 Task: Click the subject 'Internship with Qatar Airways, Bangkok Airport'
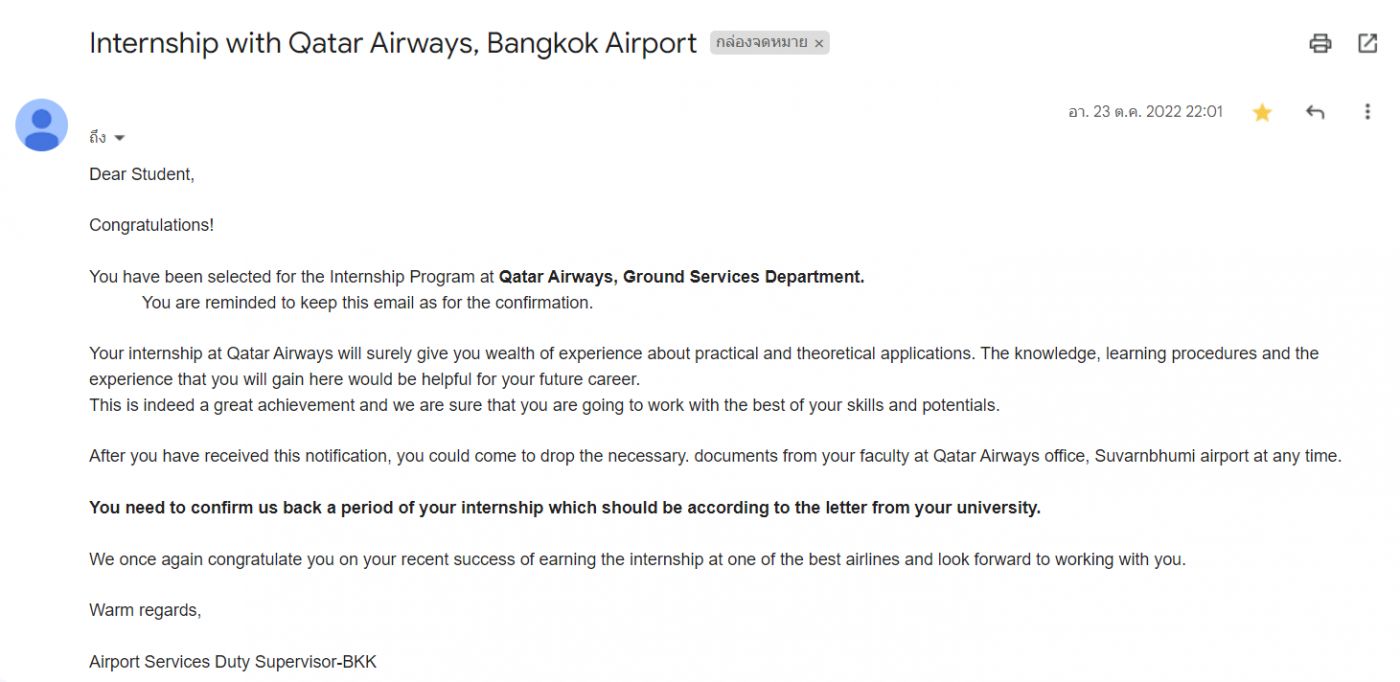[x=392, y=43]
